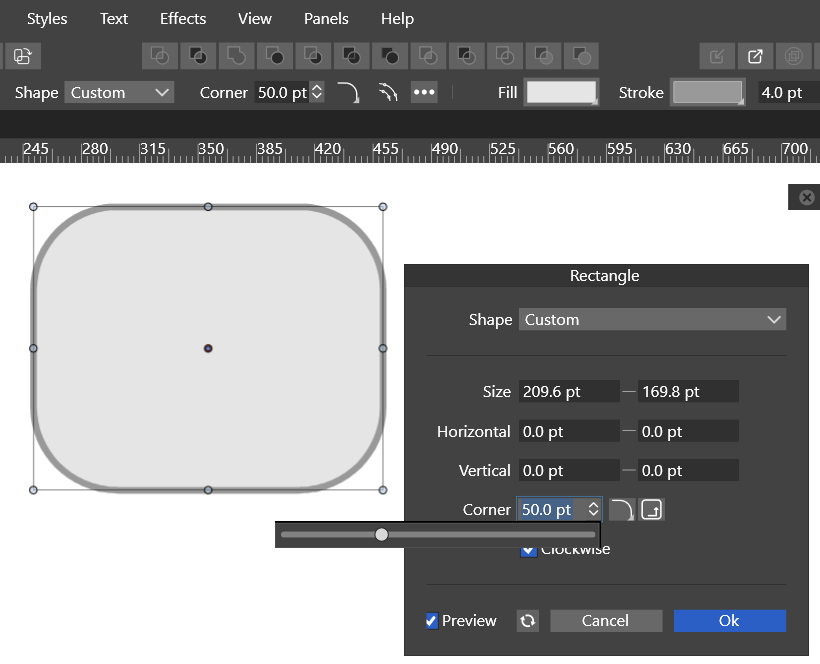820x664 pixels.
Task: Click the reset refresh icon beside Preview
Action: (x=528, y=621)
